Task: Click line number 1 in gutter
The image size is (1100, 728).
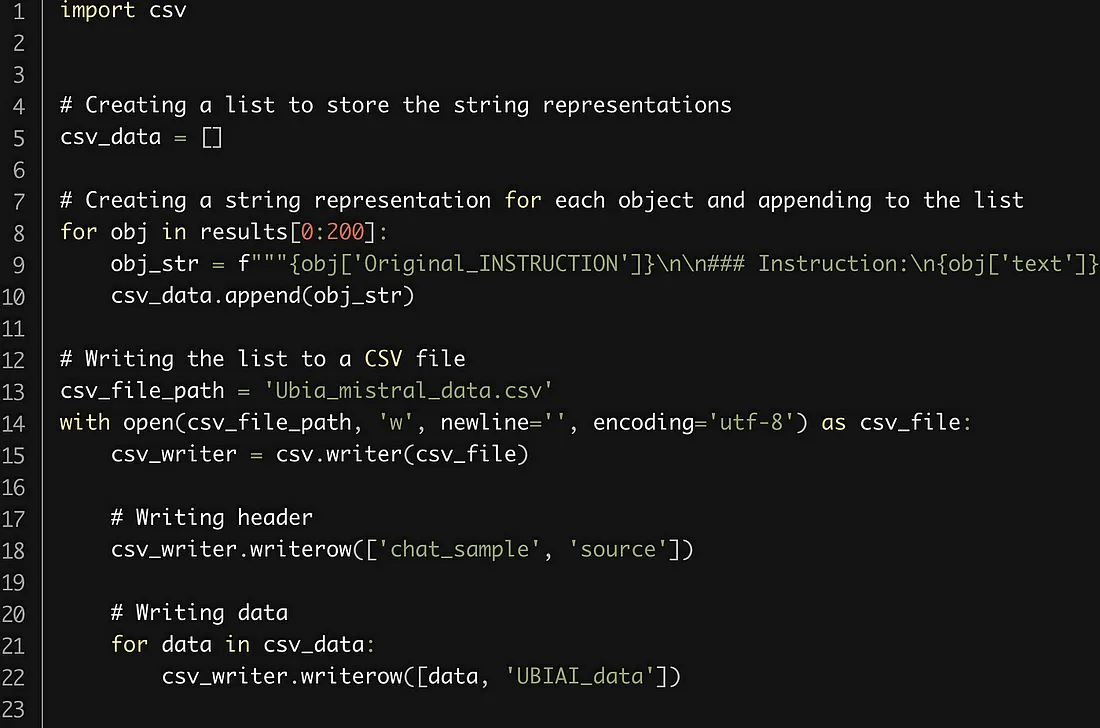Action: [x=19, y=12]
